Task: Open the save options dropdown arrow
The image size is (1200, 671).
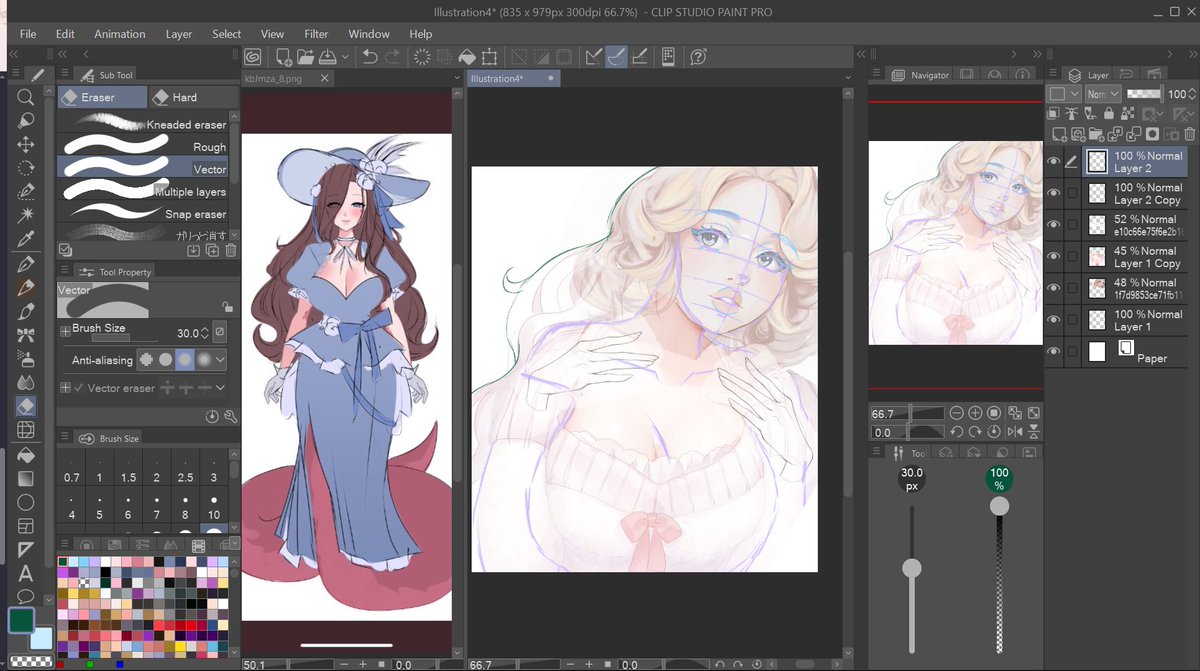Action: pyautogui.click(x=345, y=57)
